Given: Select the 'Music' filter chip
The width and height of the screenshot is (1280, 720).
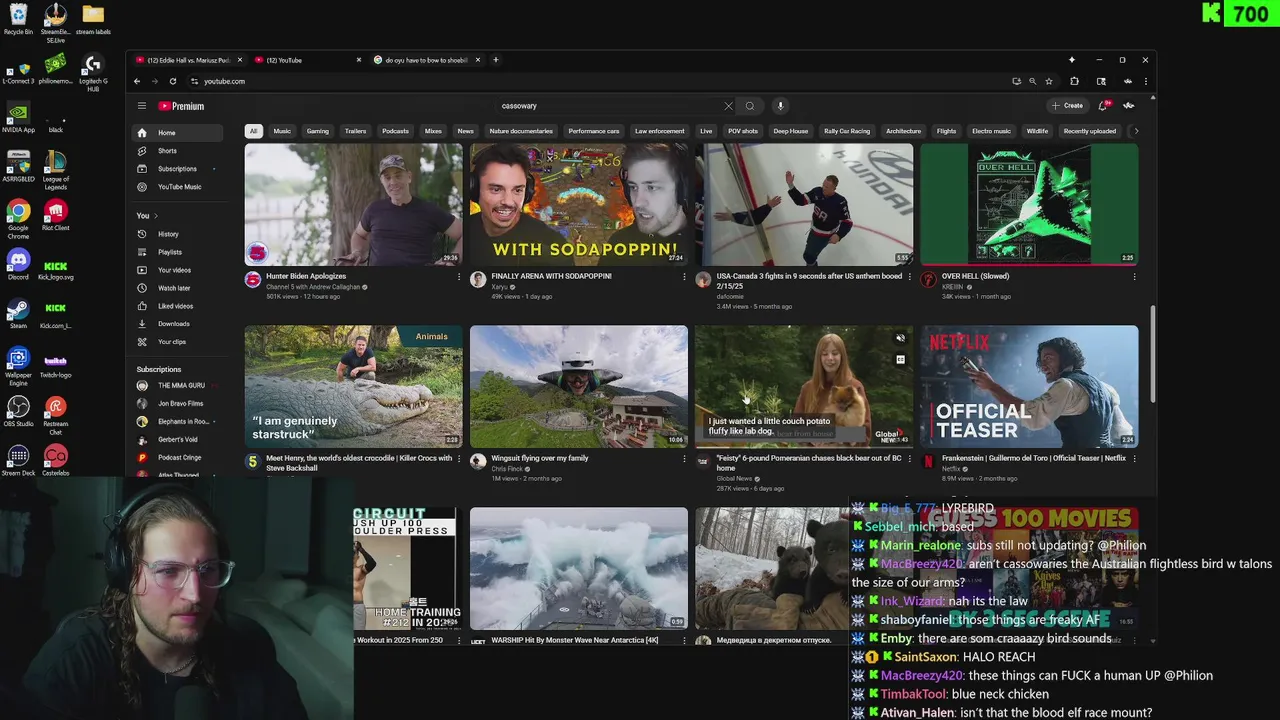Looking at the screenshot, I should (282, 131).
